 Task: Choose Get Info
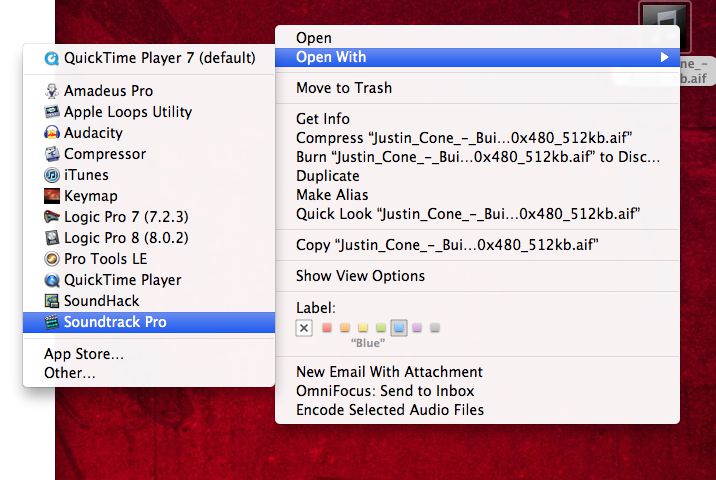click(x=477, y=119)
